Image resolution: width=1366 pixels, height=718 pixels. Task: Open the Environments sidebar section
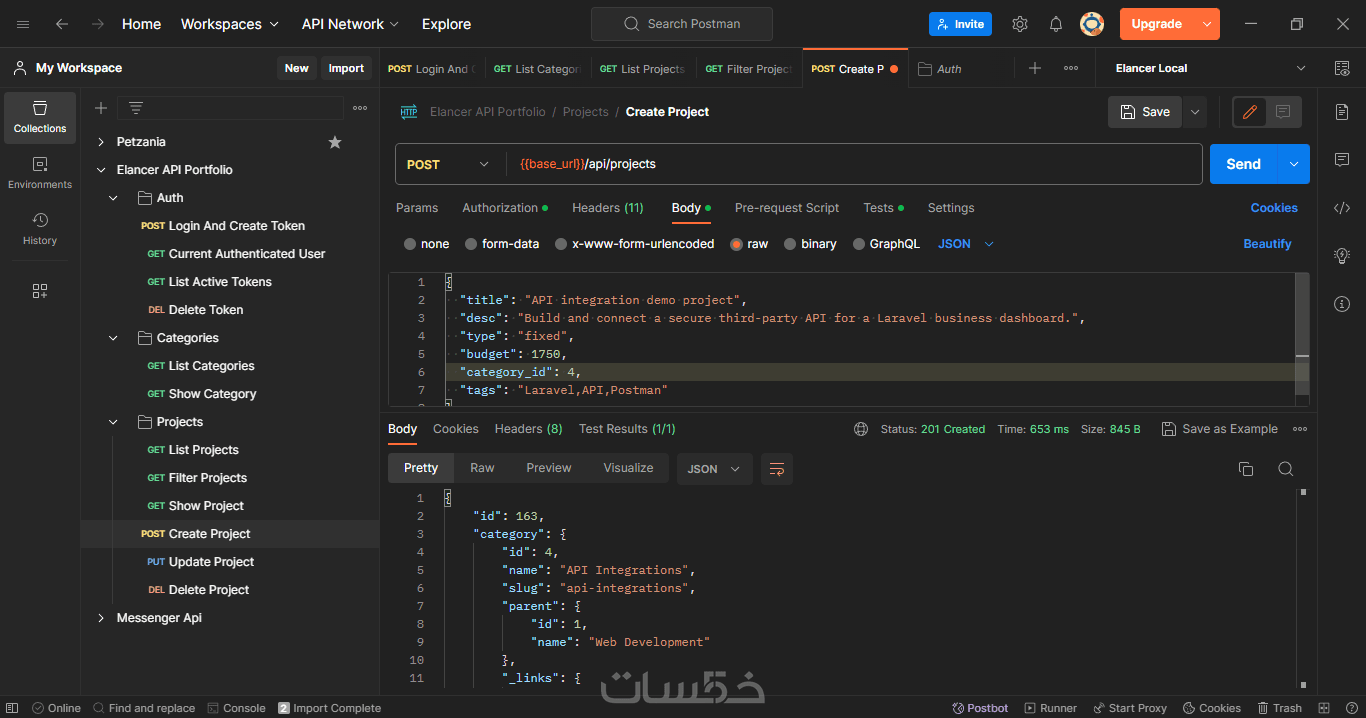(x=40, y=173)
